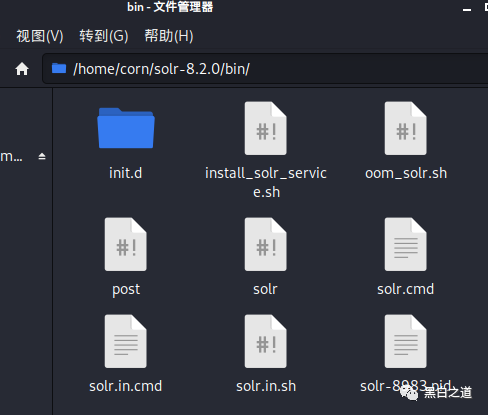Click the init.d folder name label
The width and height of the screenshot is (488, 415).
click(x=126, y=173)
